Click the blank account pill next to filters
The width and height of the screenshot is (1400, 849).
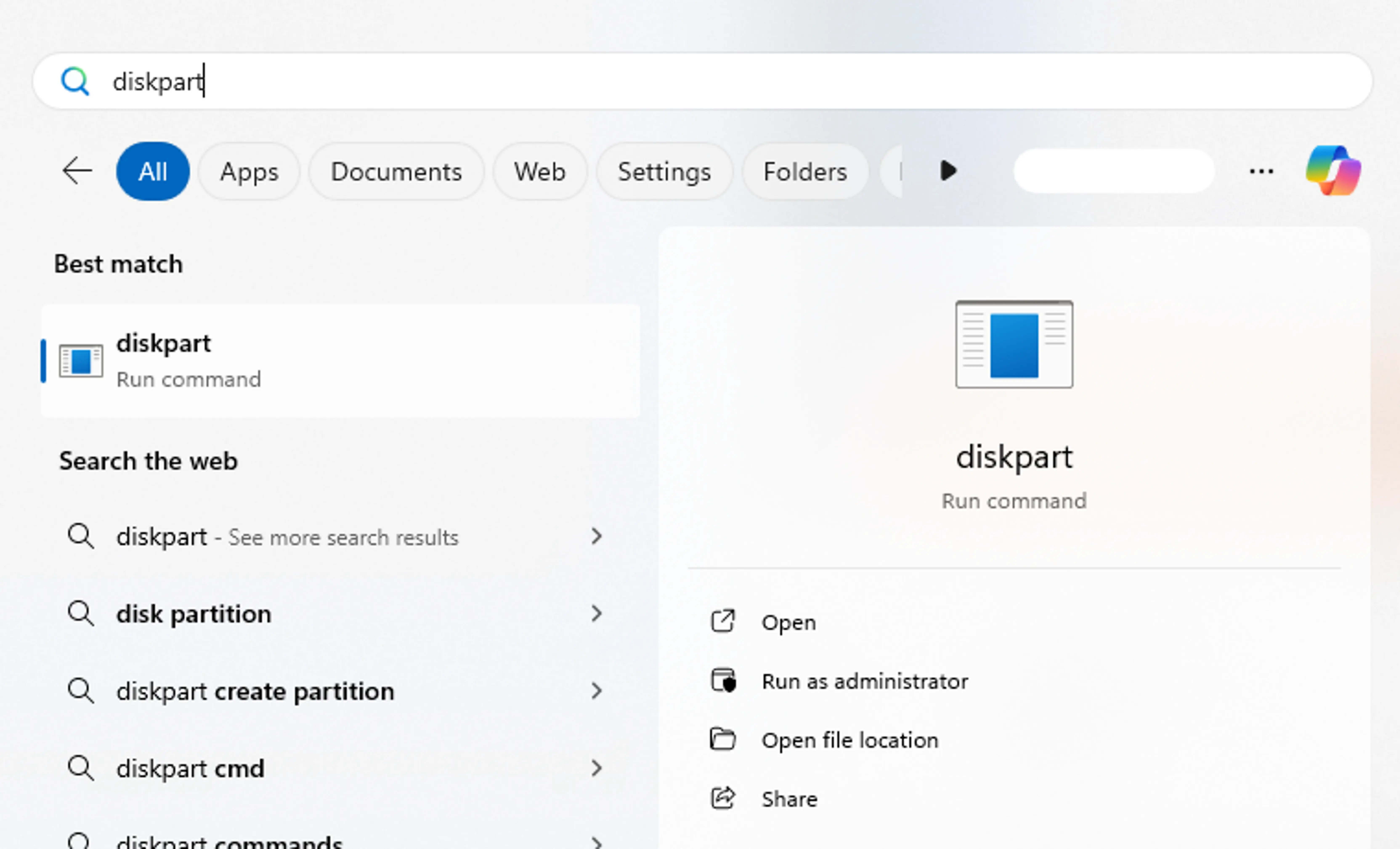pos(1114,171)
